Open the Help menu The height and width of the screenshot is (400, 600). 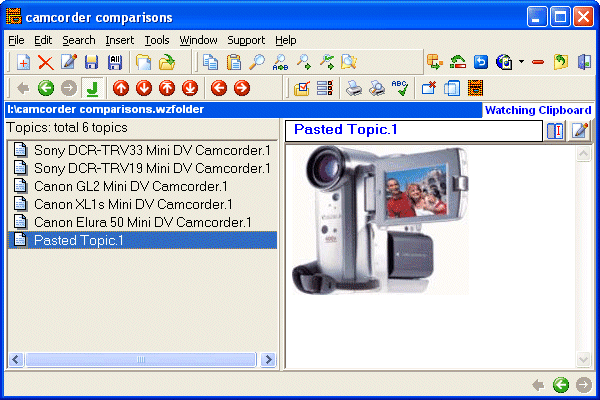285,40
